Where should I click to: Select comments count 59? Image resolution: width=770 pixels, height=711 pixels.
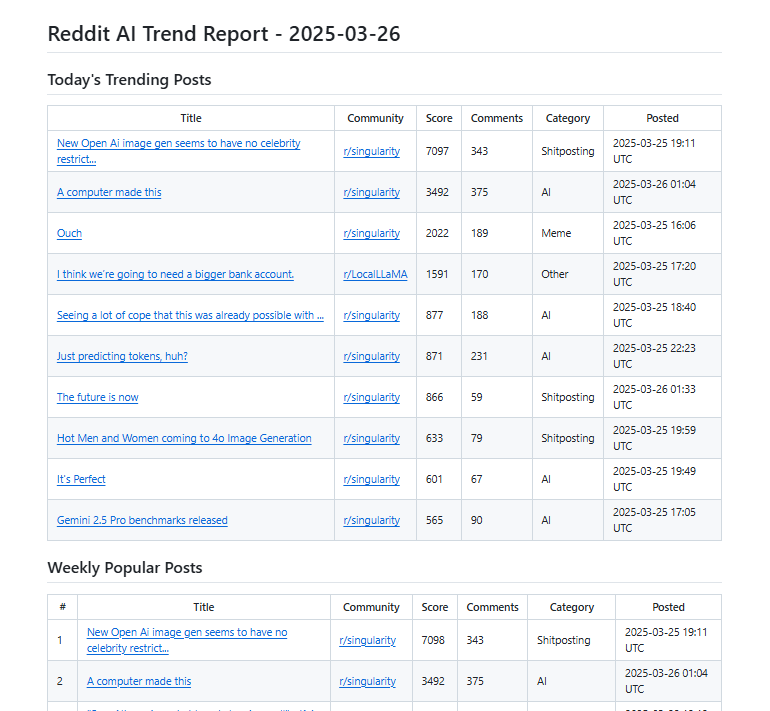(x=476, y=397)
